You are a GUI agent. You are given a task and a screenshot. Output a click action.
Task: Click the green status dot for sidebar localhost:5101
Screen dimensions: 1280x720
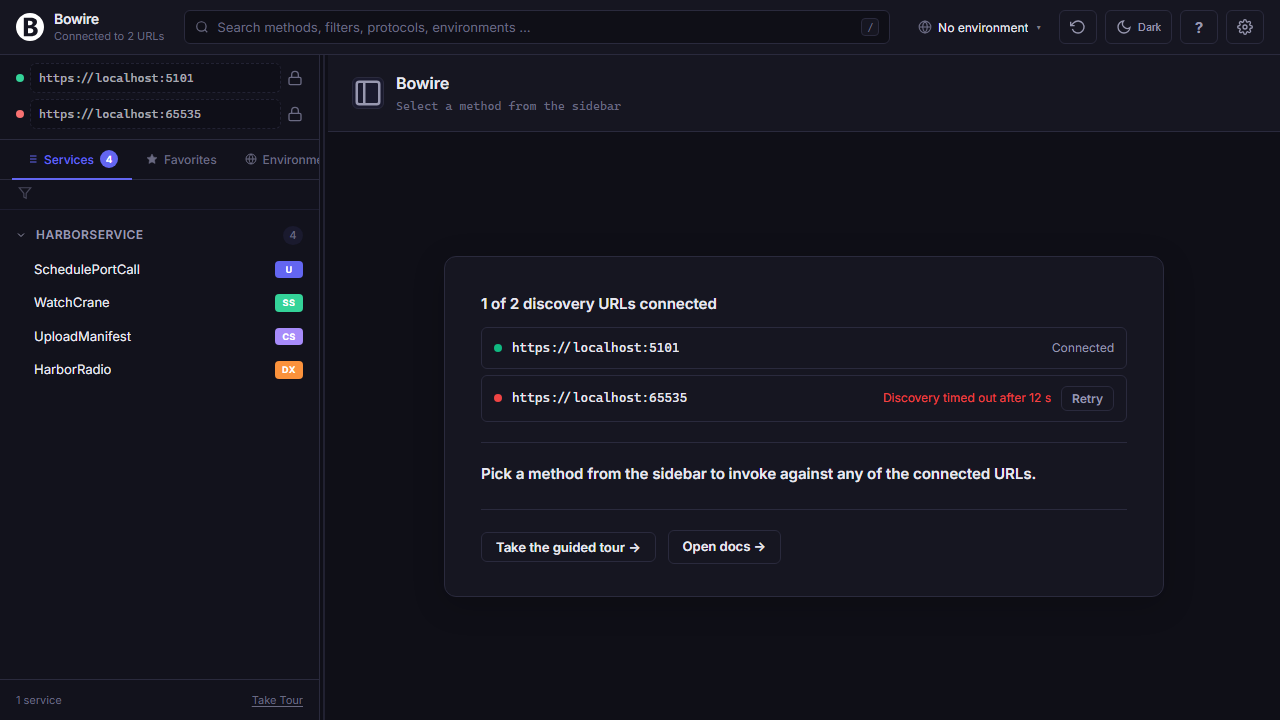(20, 78)
